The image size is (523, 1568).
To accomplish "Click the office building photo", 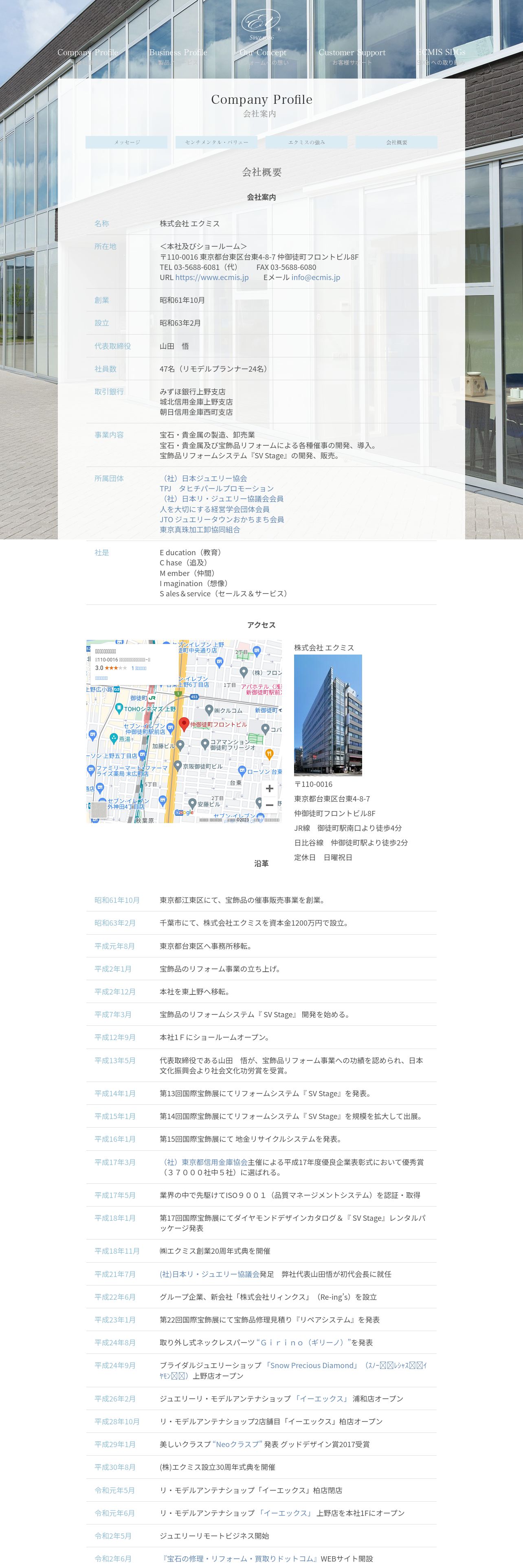I will [x=327, y=715].
